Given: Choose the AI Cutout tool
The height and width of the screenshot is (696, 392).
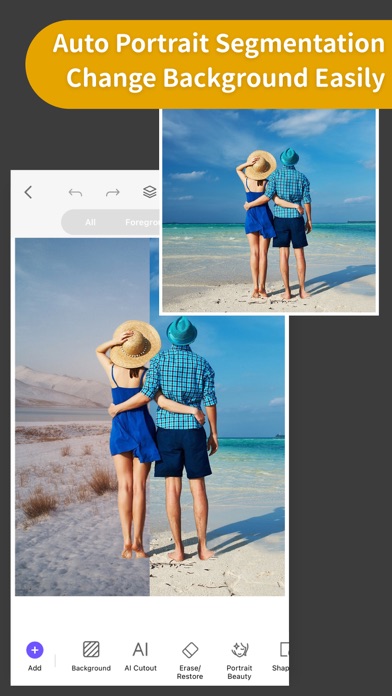Looking at the screenshot, I should point(140,655).
